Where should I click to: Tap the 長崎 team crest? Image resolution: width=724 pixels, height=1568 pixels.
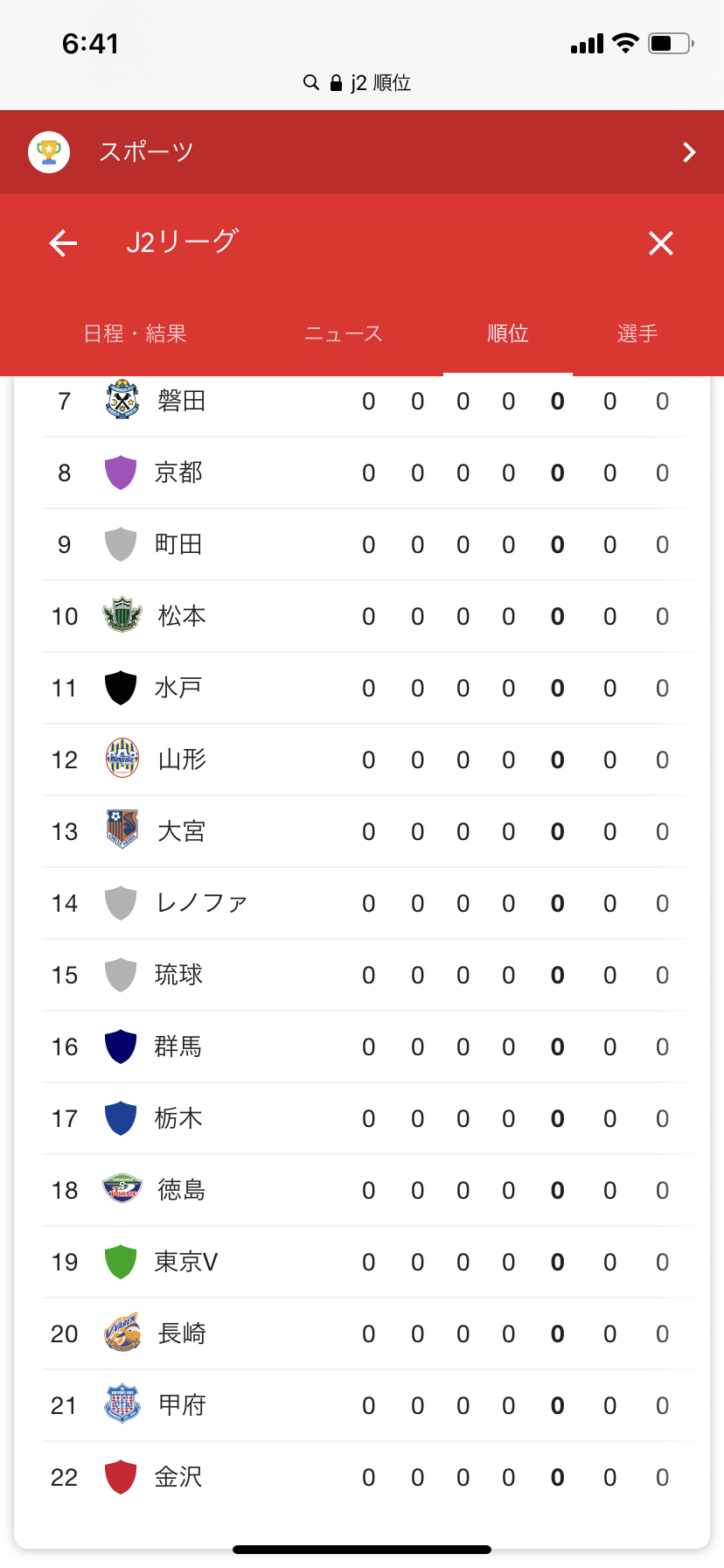[x=122, y=1333]
